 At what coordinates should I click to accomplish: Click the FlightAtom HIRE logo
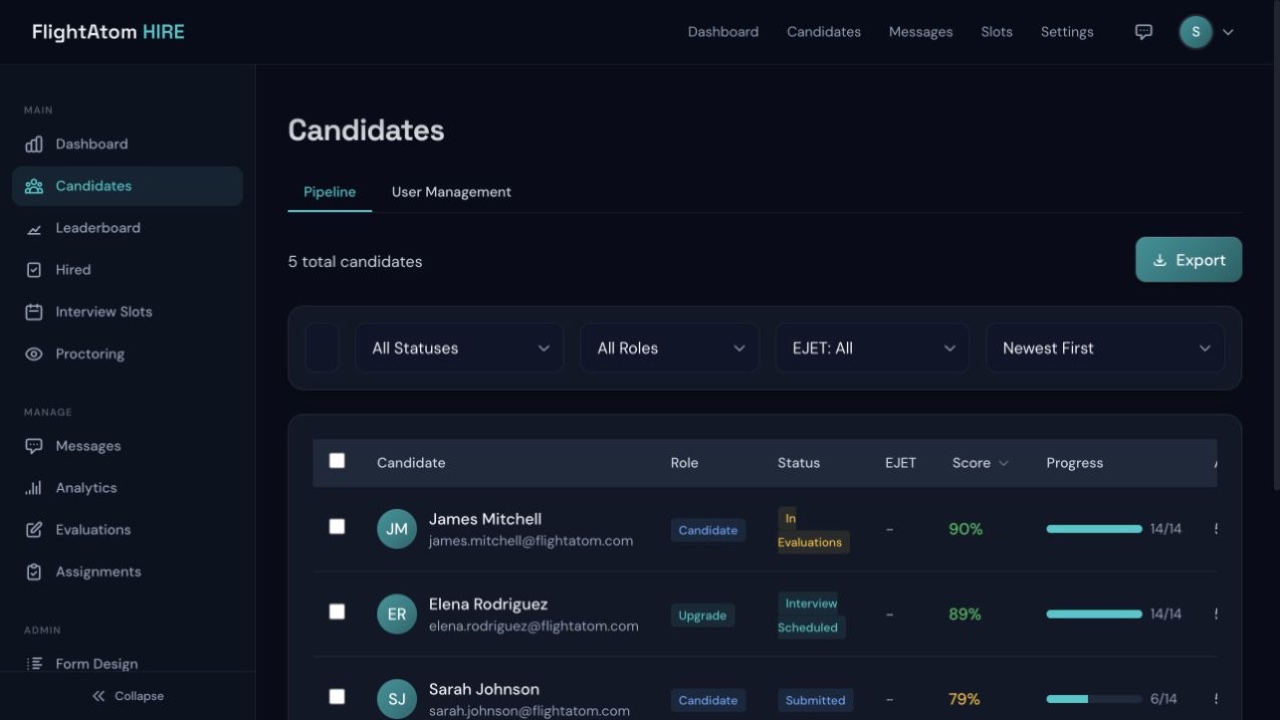click(x=108, y=32)
